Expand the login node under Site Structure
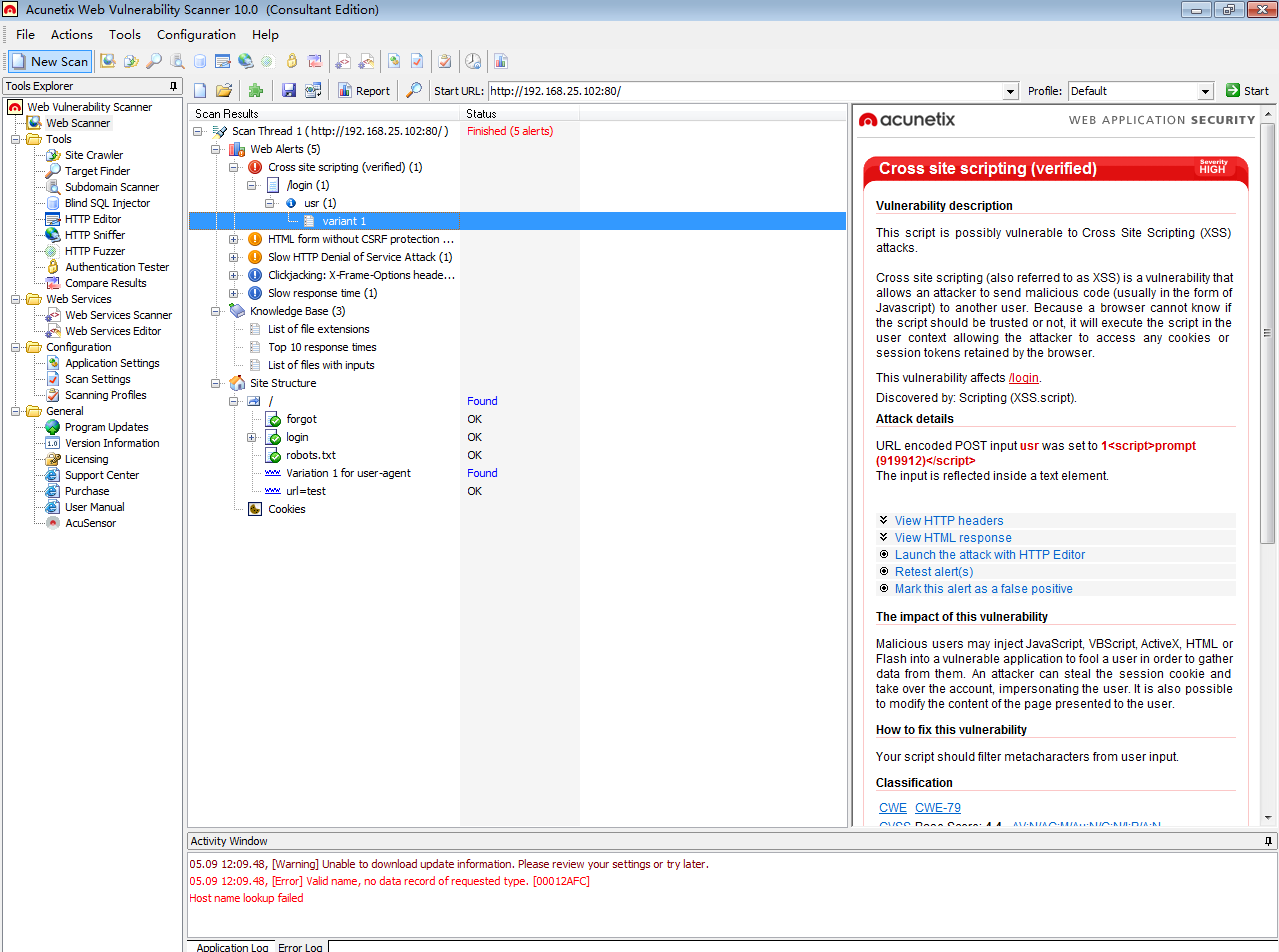The width and height of the screenshot is (1279, 952). pos(252,437)
